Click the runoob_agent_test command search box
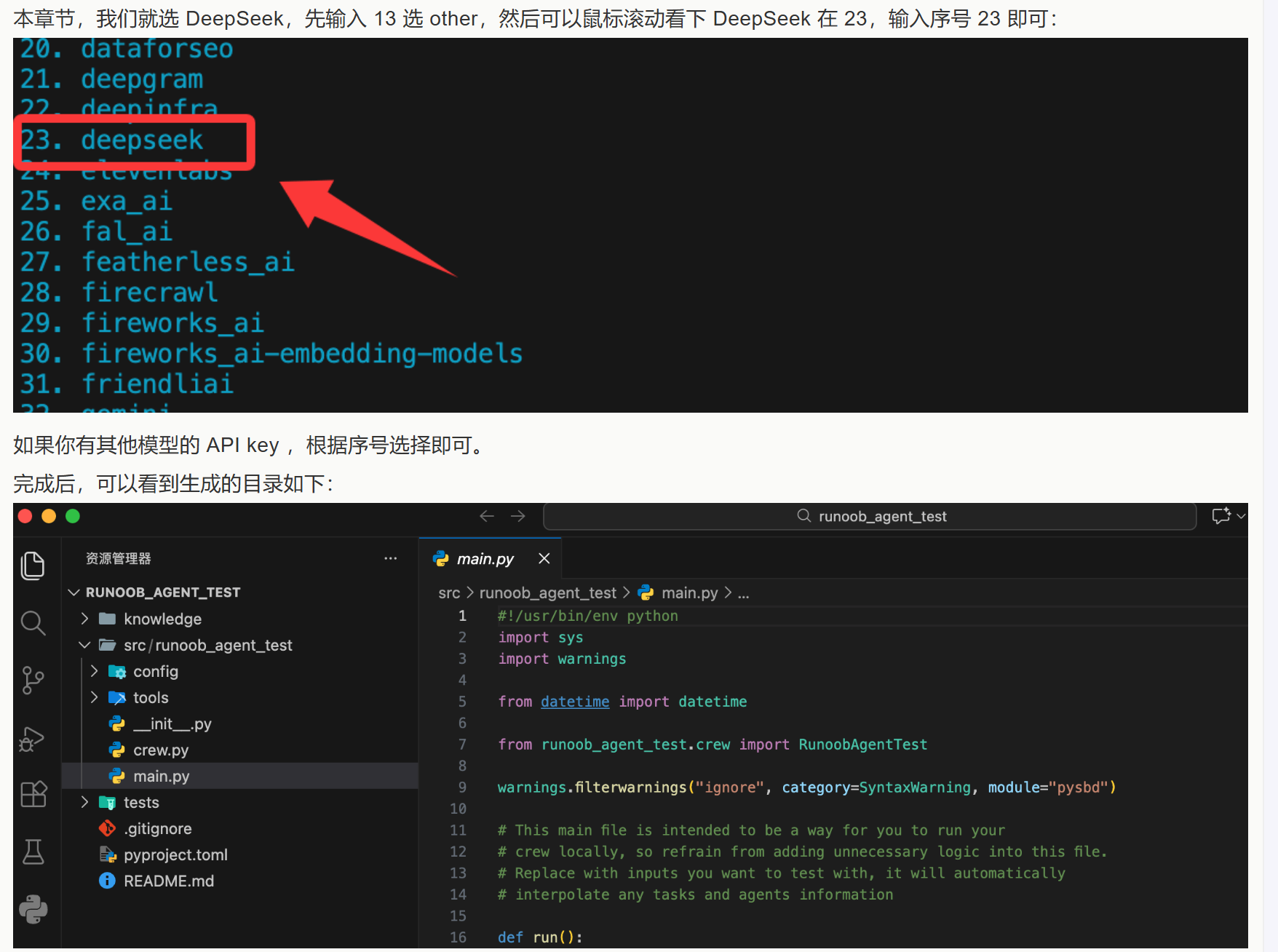This screenshot has width=1278, height=952. coord(870,516)
